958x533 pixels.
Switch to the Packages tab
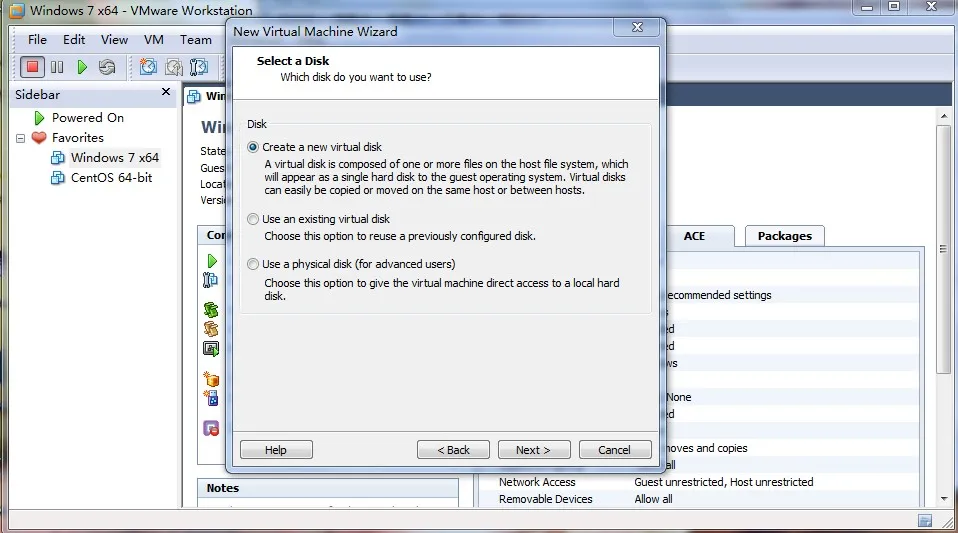coord(784,236)
